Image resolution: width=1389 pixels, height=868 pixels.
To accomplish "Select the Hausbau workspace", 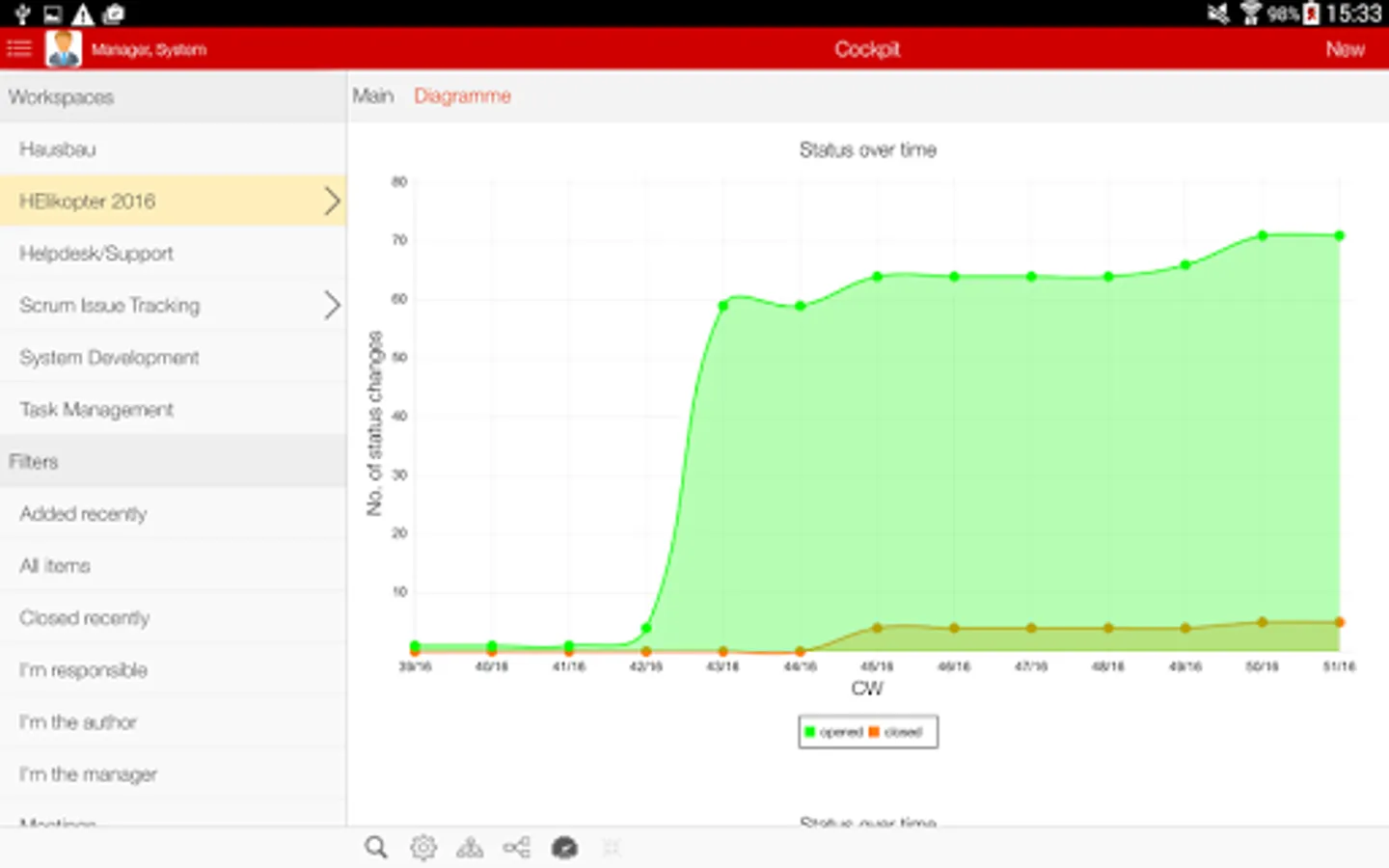I will coord(174,149).
